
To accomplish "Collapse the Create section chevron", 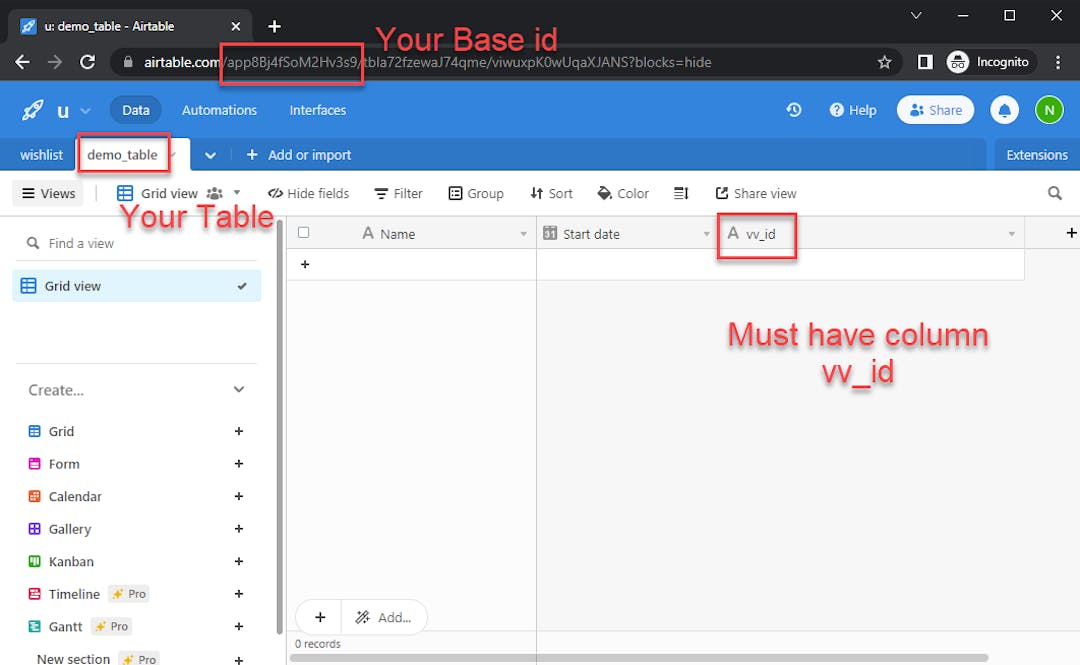I will (x=239, y=390).
